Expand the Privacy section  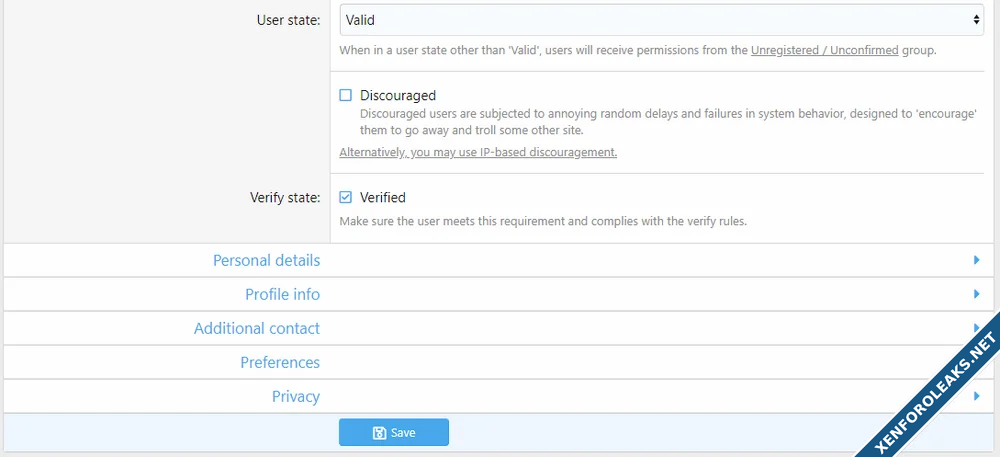(295, 396)
